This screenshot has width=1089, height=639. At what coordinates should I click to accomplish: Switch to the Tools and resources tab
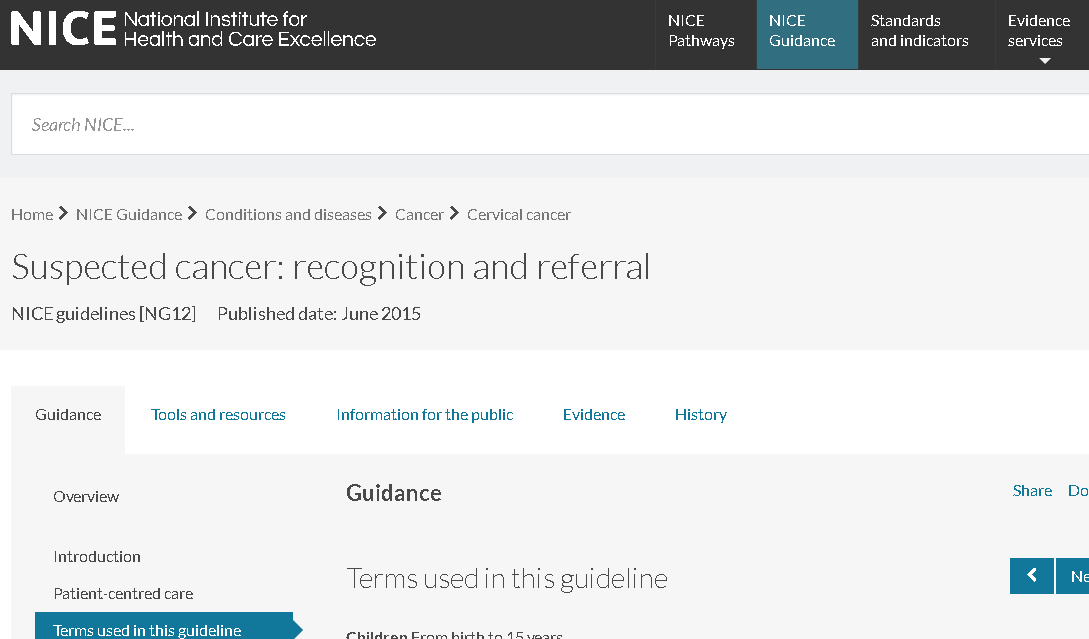[x=218, y=415]
